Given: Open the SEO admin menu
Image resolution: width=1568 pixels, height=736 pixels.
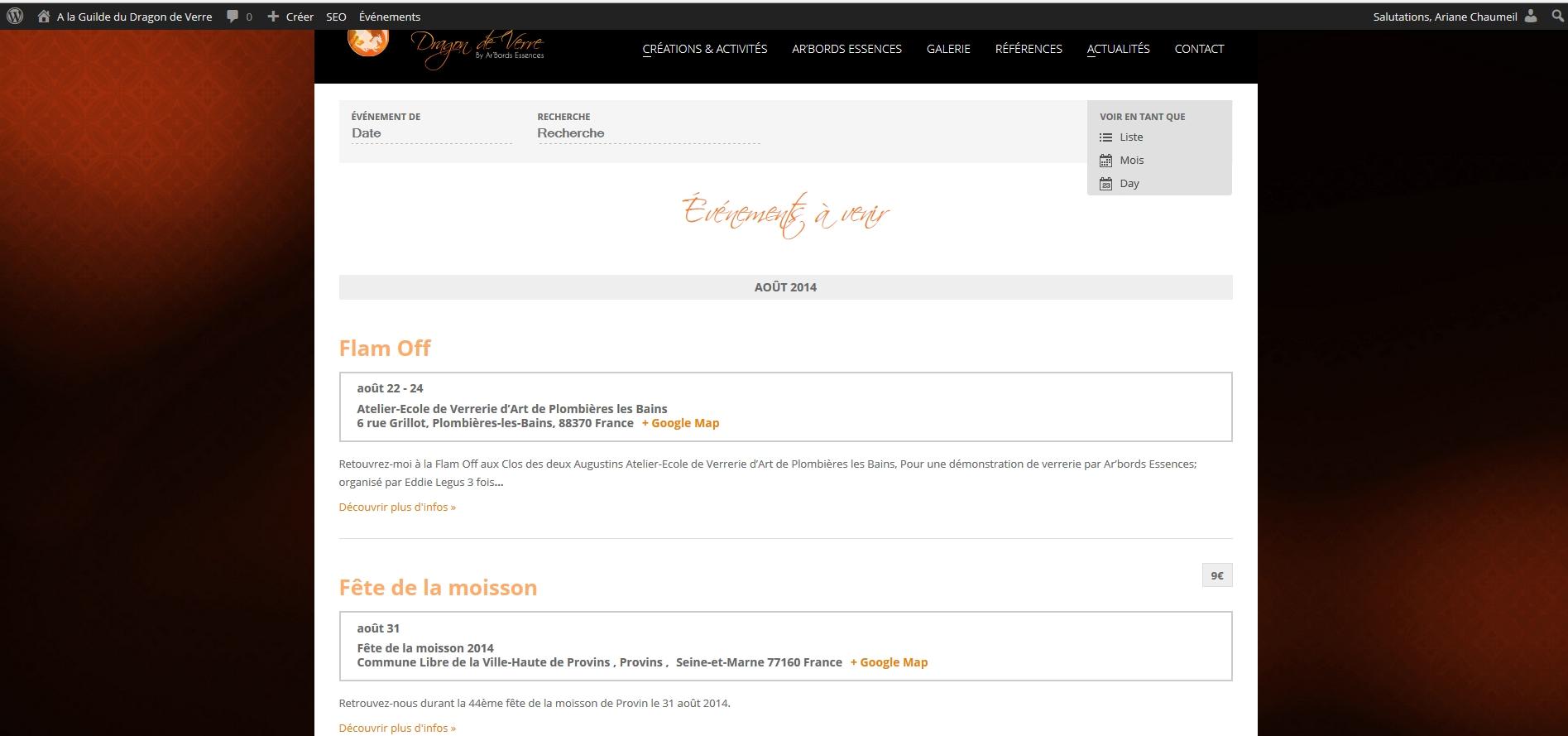Looking at the screenshot, I should 336,17.
